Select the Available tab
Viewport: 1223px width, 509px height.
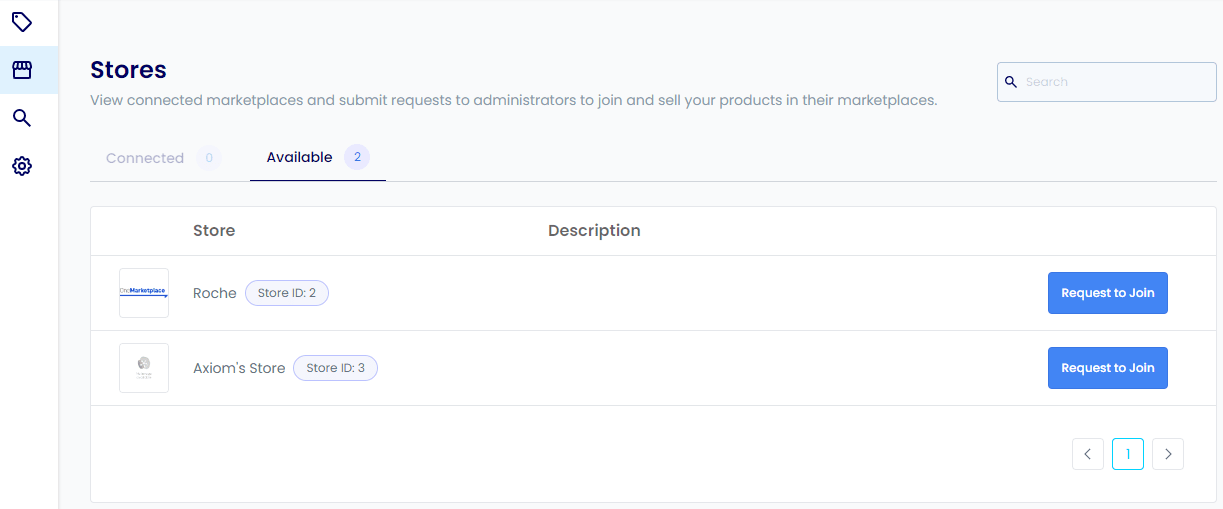[299, 158]
